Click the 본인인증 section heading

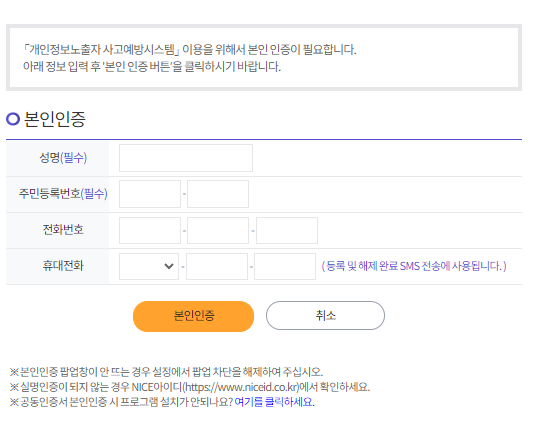tap(55, 119)
